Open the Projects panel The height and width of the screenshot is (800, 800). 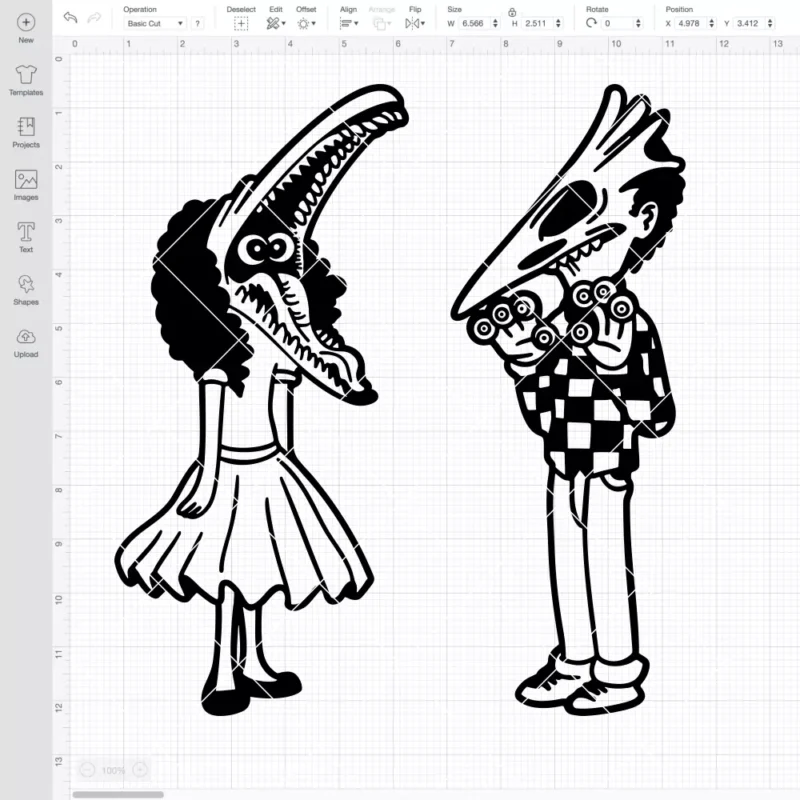pyautogui.click(x=26, y=133)
